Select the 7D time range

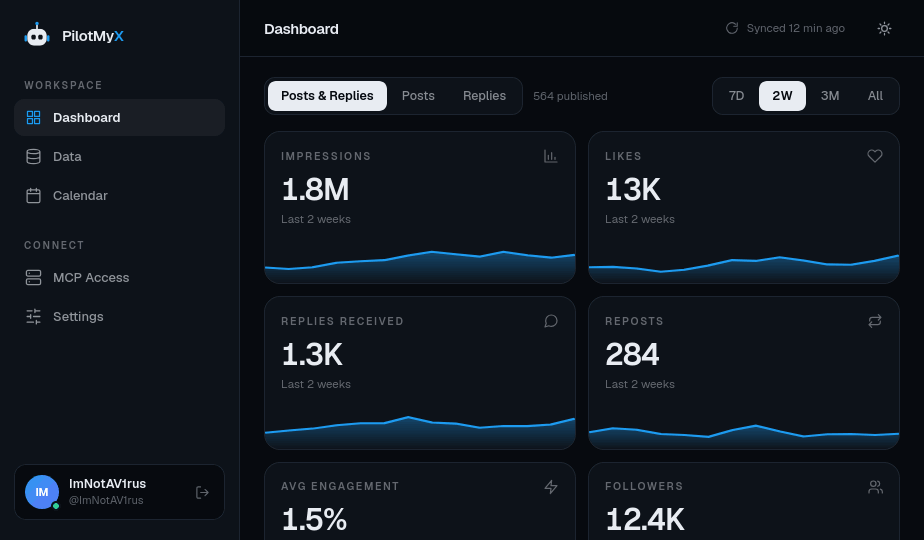coord(736,96)
